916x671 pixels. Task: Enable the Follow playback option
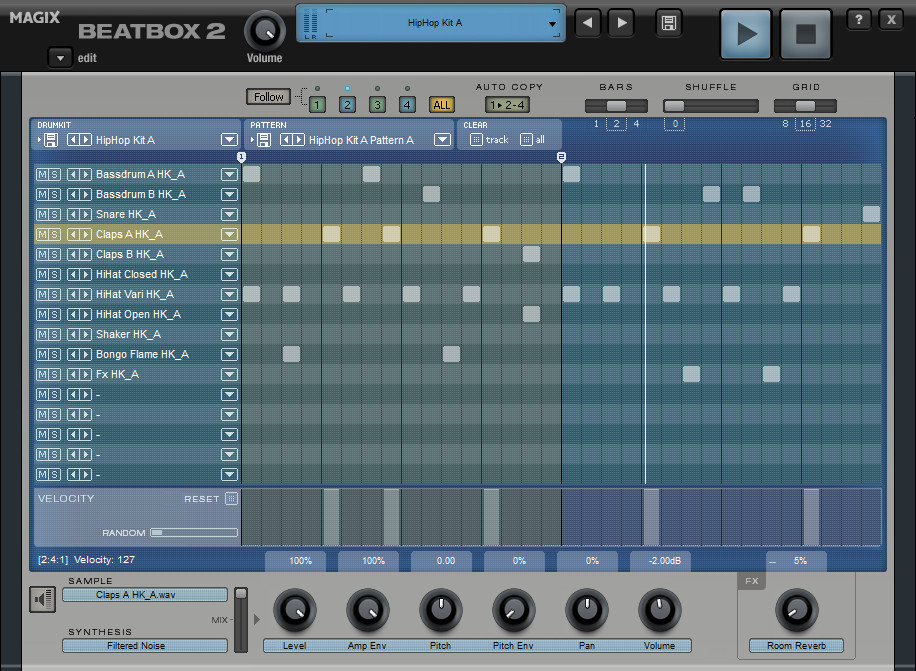(x=267, y=97)
